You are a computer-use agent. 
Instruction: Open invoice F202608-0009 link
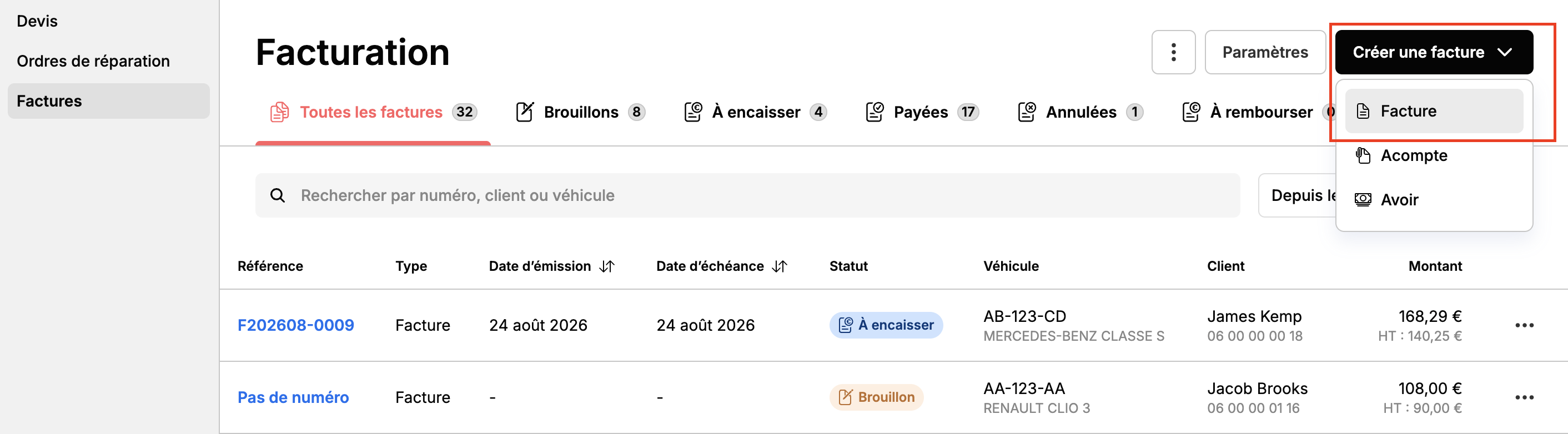[296, 325]
